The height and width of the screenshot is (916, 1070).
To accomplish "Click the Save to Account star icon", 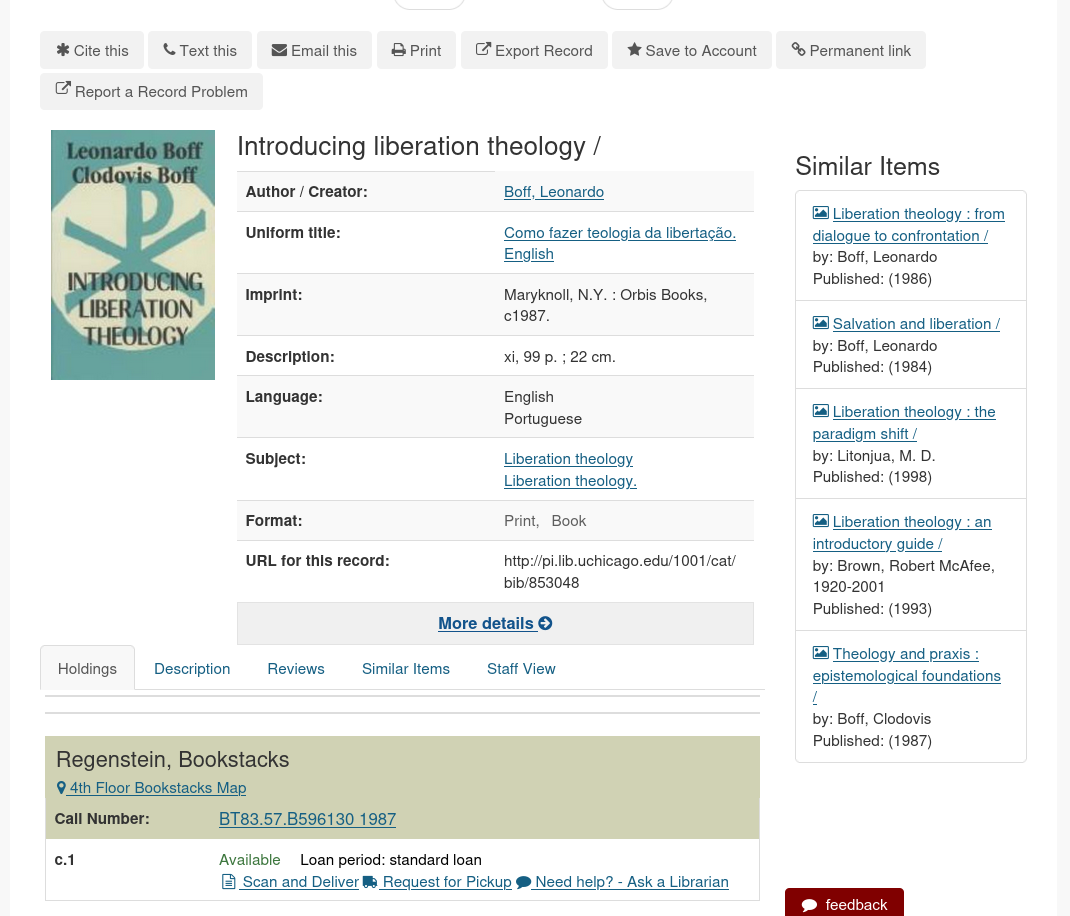I will point(635,50).
